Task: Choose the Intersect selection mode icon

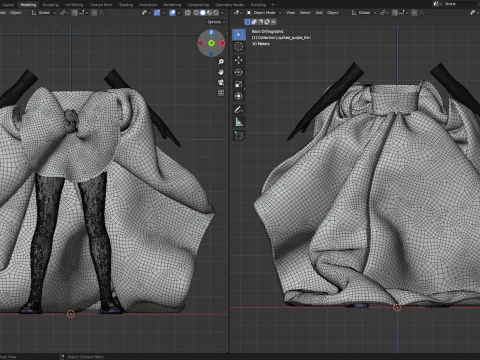Action: coord(274,22)
